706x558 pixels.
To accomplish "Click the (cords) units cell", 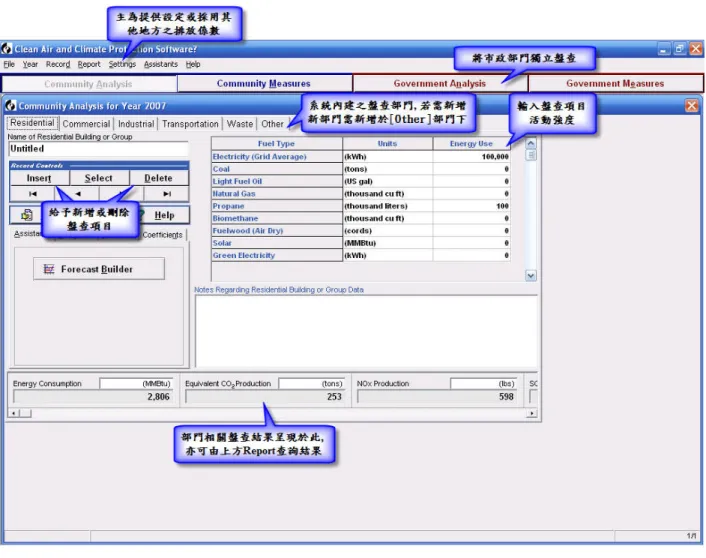I will [388, 231].
